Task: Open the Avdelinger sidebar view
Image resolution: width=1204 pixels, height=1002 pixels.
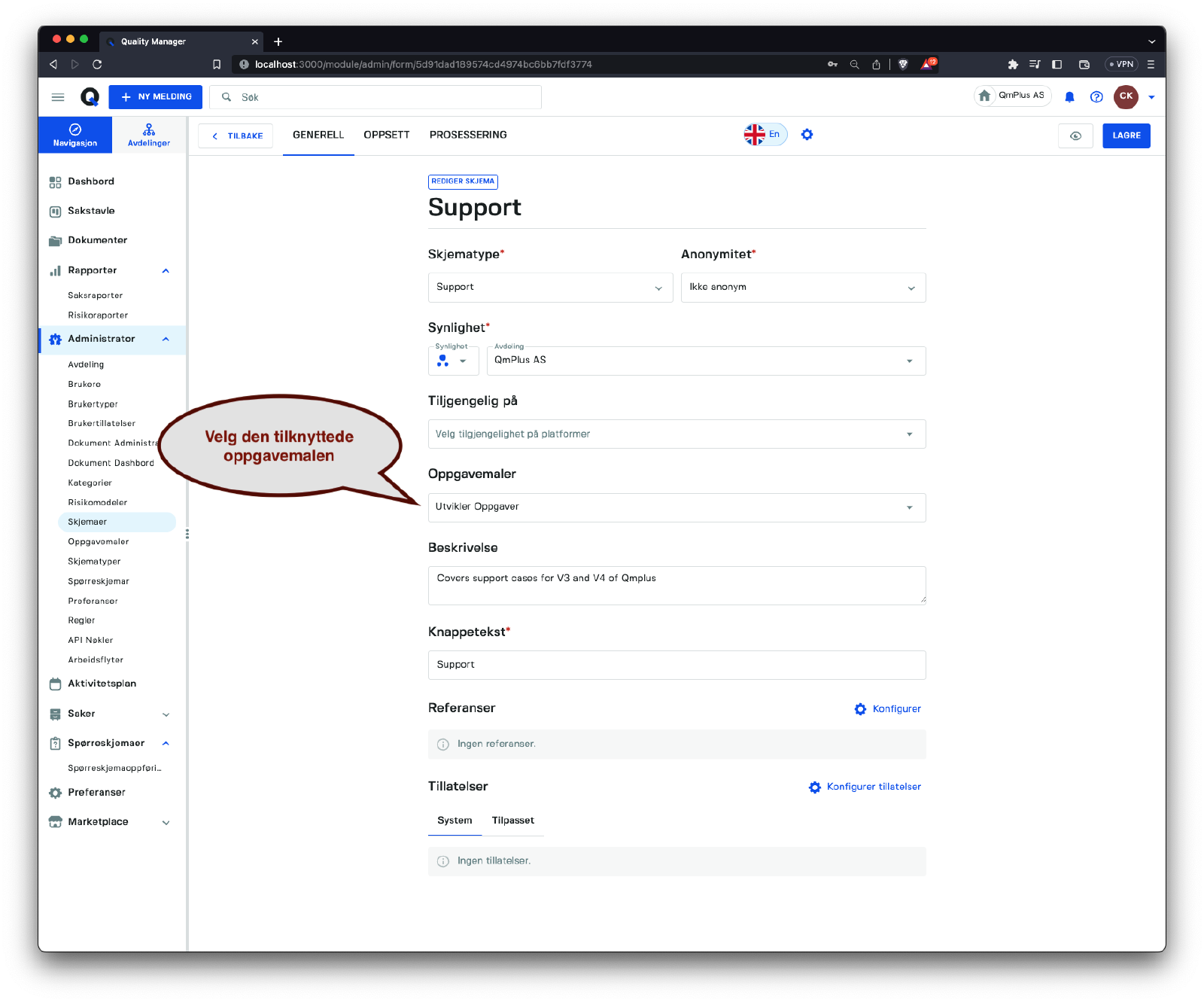Action: pyautogui.click(x=149, y=135)
